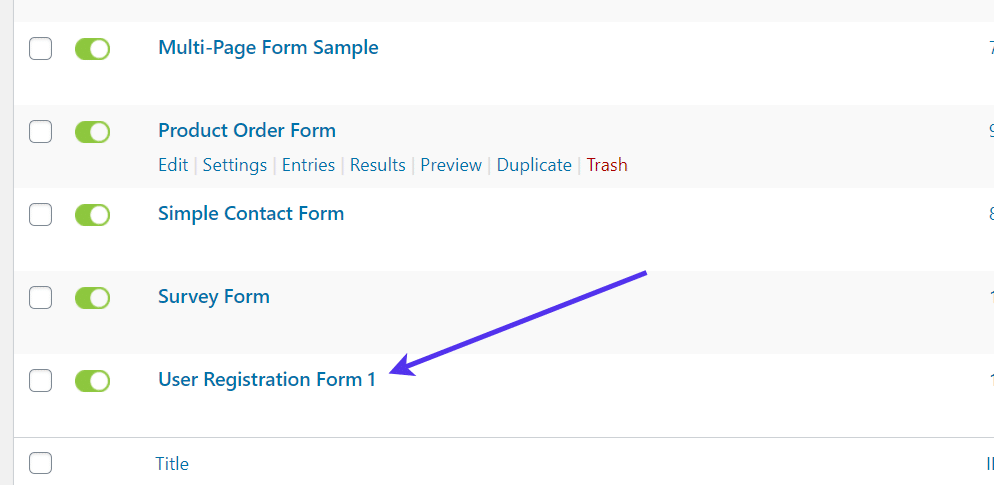Open the Multi-Page Form Sample form
Viewport: 994px width, 485px height.
(268, 47)
